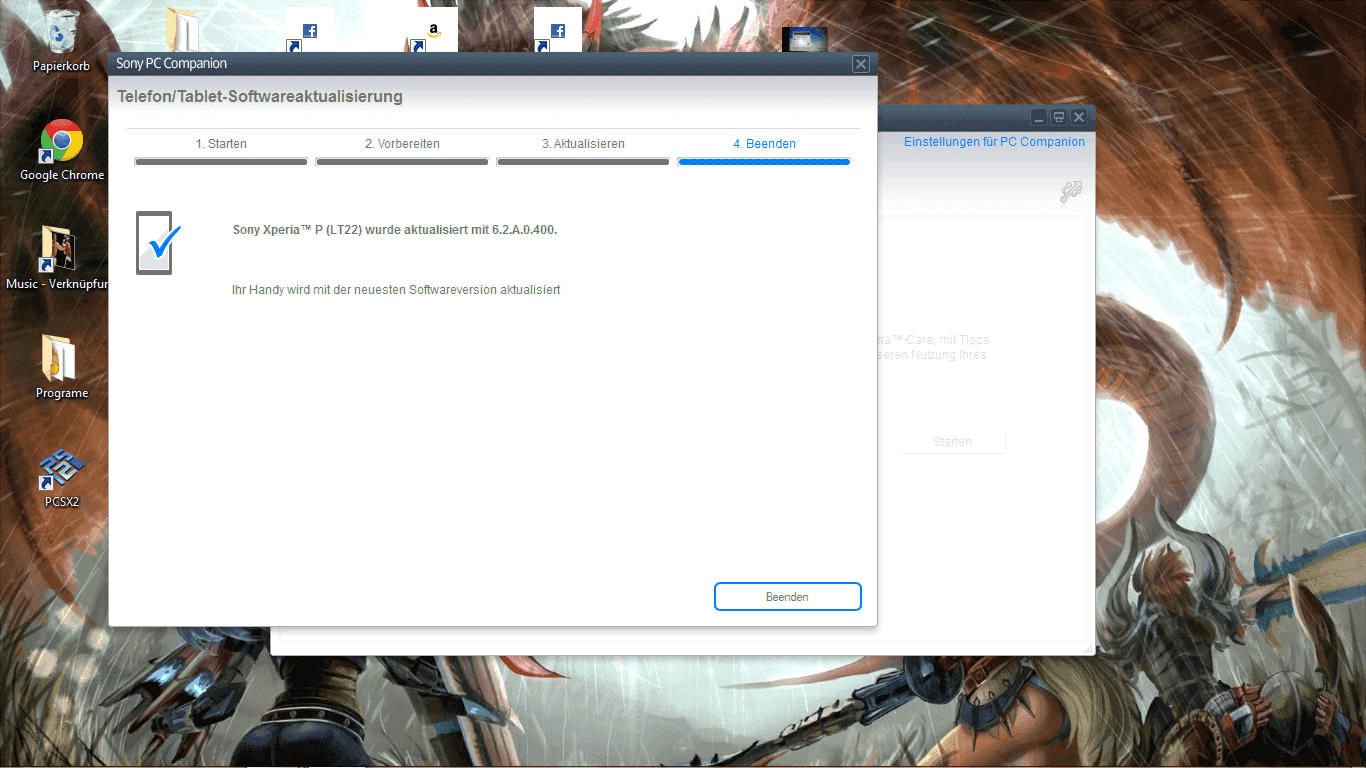Click the progress bar under Starten
Viewport: 1366px width, 768px height.
(x=221, y=161)
